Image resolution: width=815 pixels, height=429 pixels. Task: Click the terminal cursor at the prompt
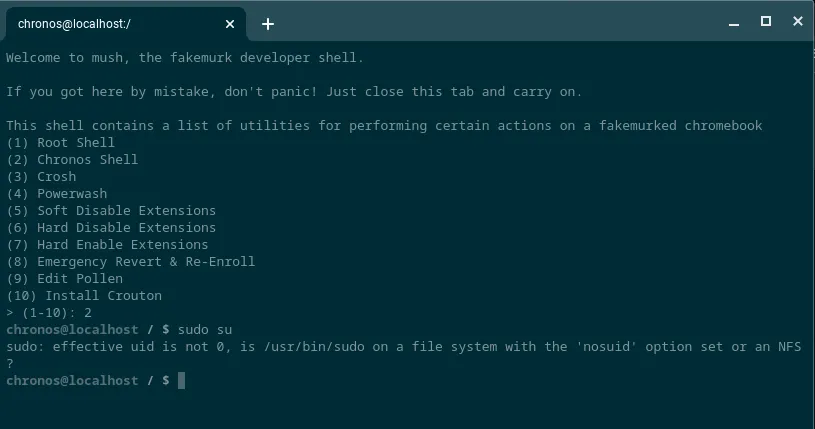point(181,381)
